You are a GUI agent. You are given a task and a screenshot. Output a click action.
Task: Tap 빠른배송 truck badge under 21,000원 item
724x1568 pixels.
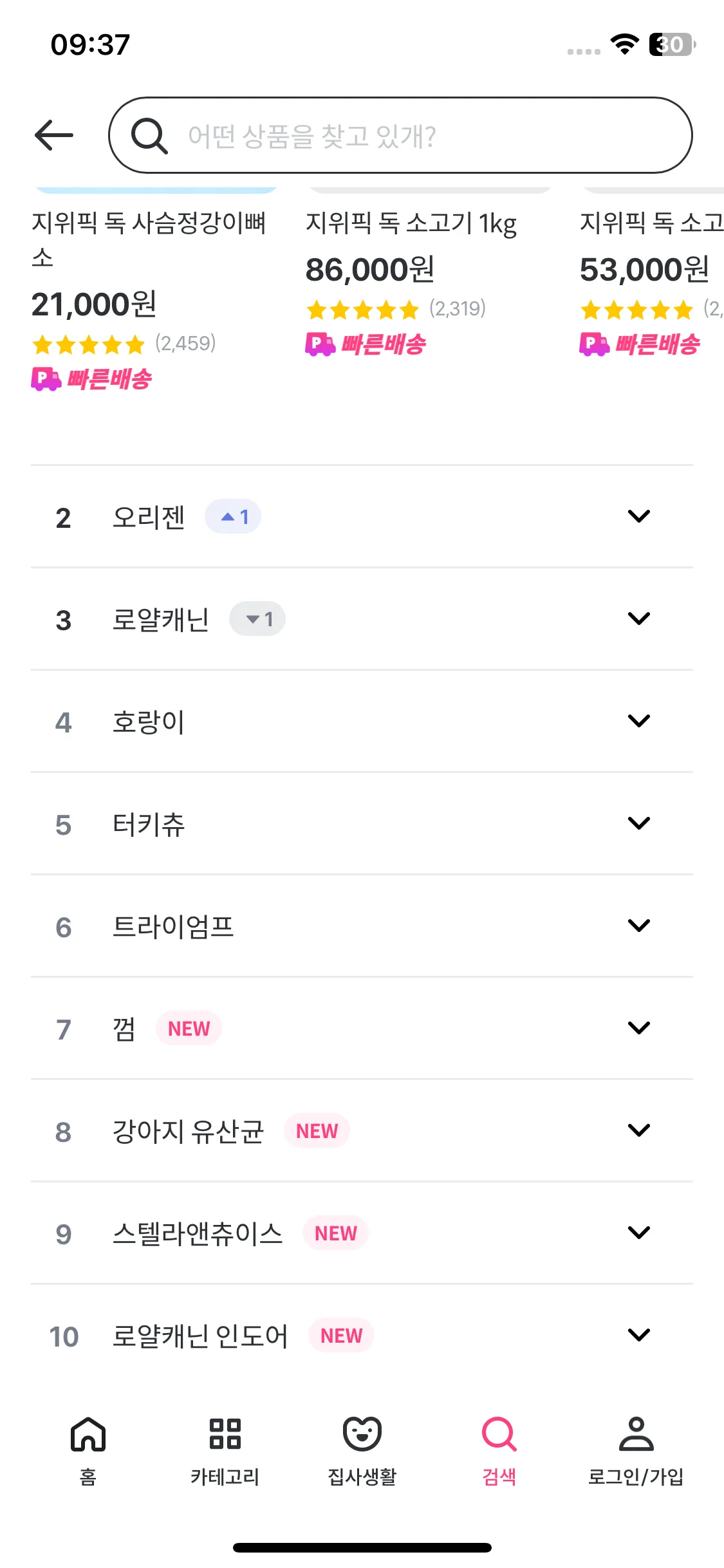point(92,379)
